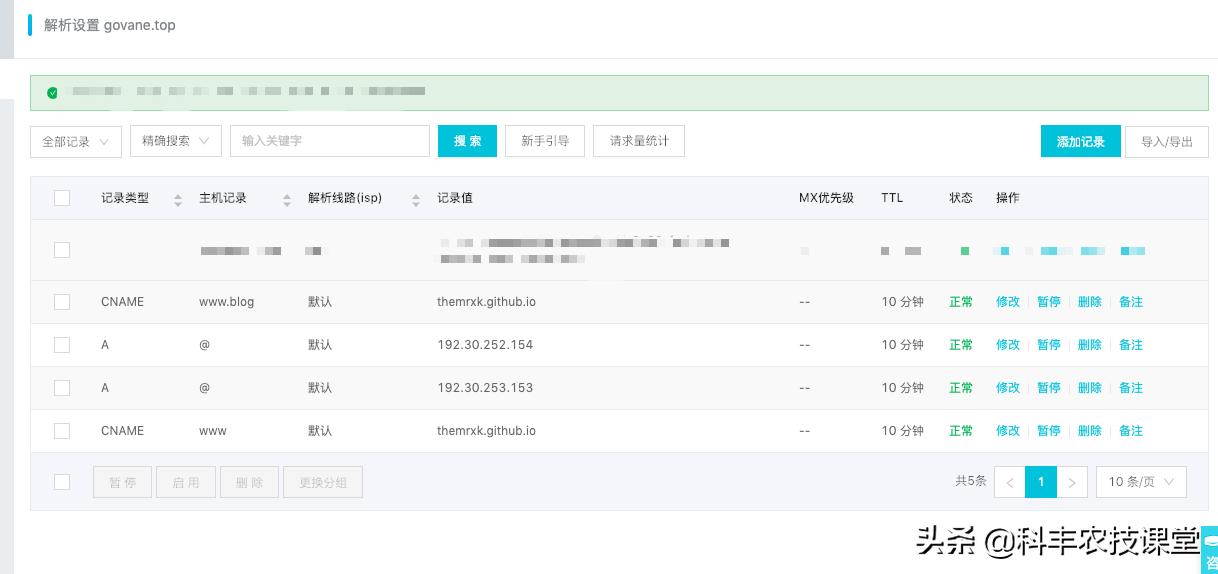Click 修改 for 192.30.252.154 record
Image resolution: width=1218 pixels, height=574 pixels.
[x=1008, y=345]
